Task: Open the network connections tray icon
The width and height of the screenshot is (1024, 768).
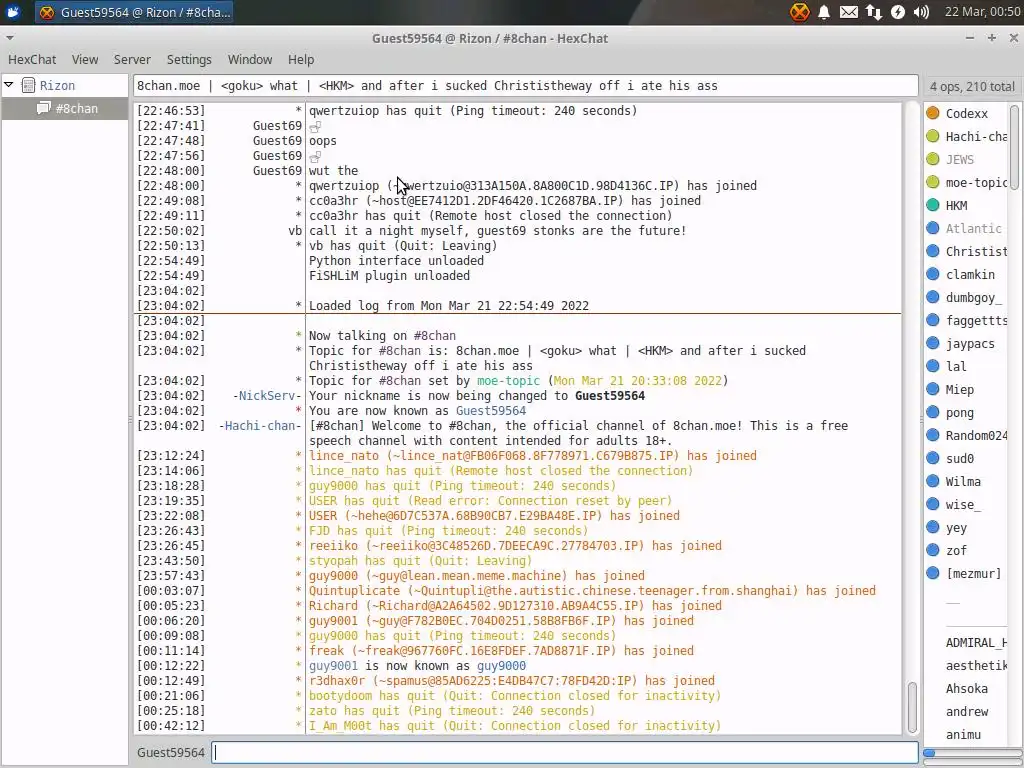Action: click(874, 12)
